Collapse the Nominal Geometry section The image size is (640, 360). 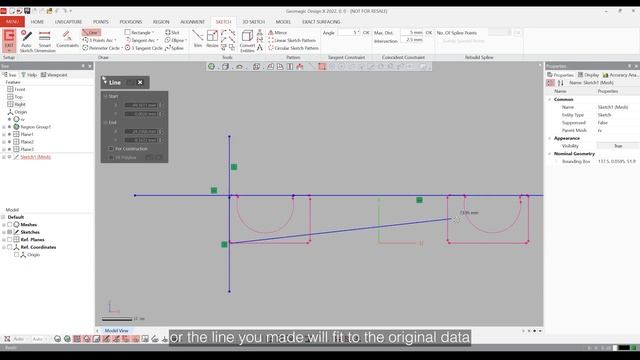(x=549, y=153)
